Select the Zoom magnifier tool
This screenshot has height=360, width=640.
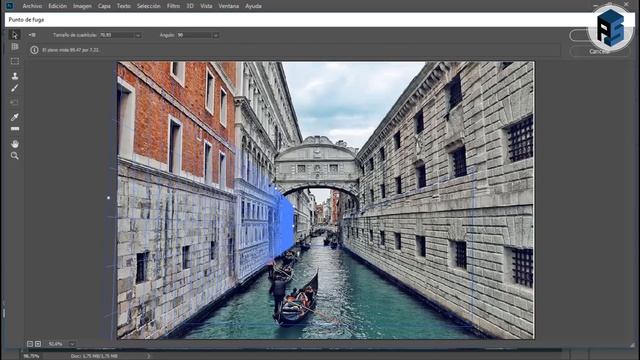(15, 156)
